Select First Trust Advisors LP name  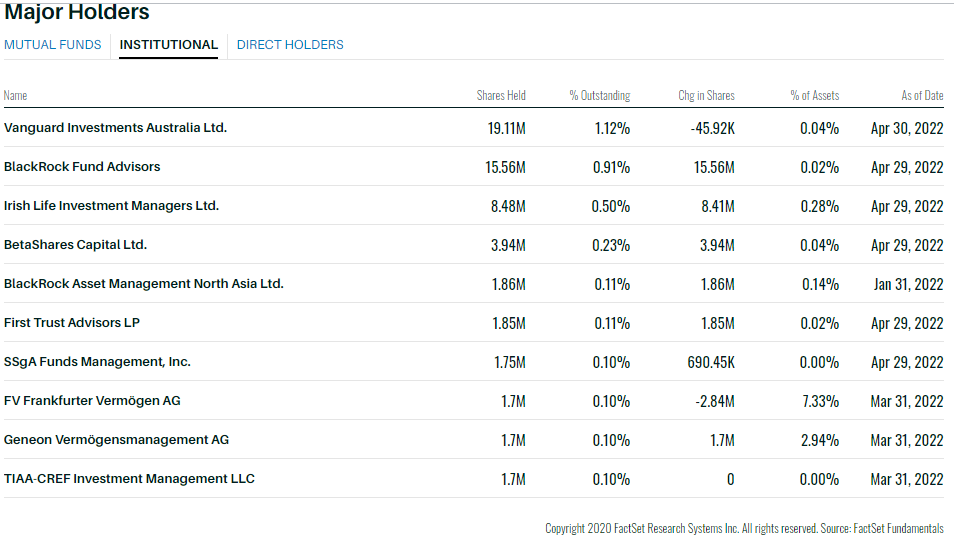72,322
